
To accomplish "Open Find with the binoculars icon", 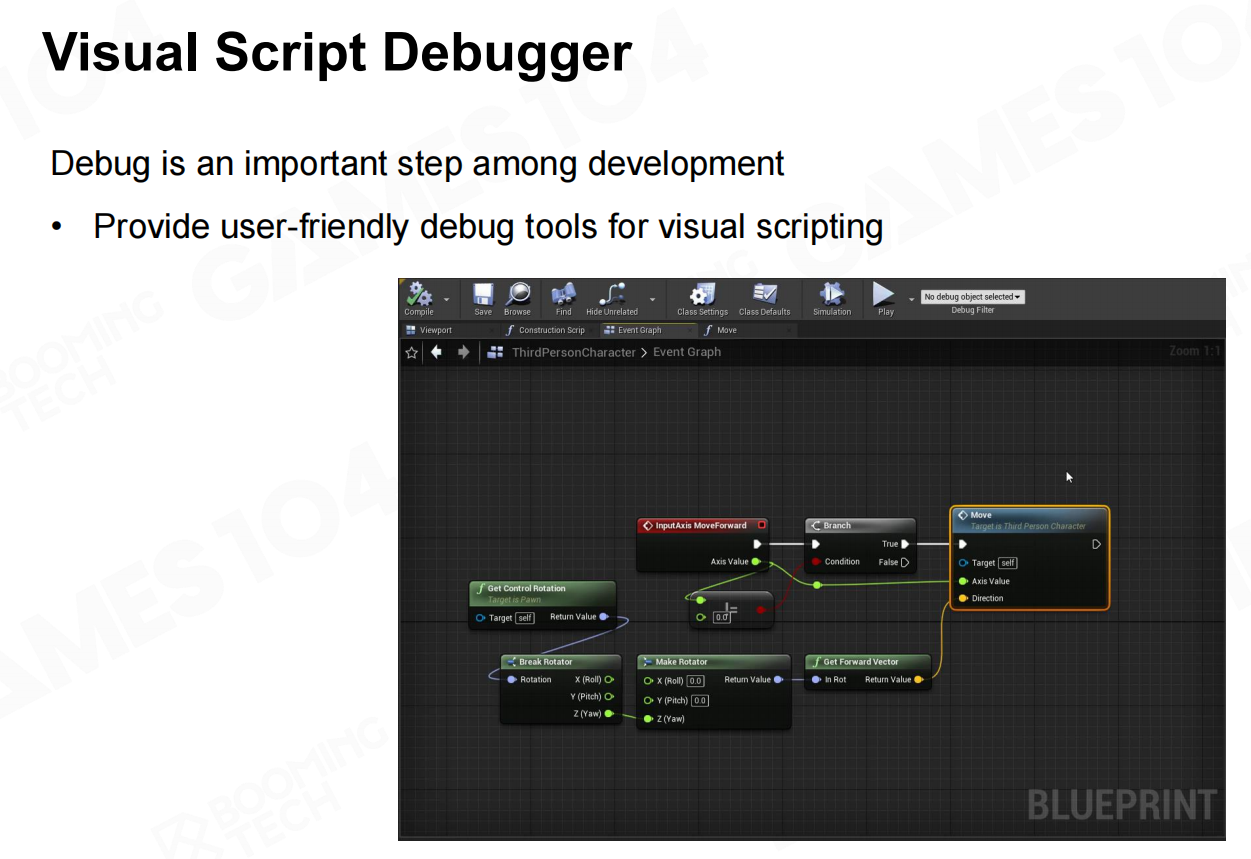I will click(x=564, y=295).
